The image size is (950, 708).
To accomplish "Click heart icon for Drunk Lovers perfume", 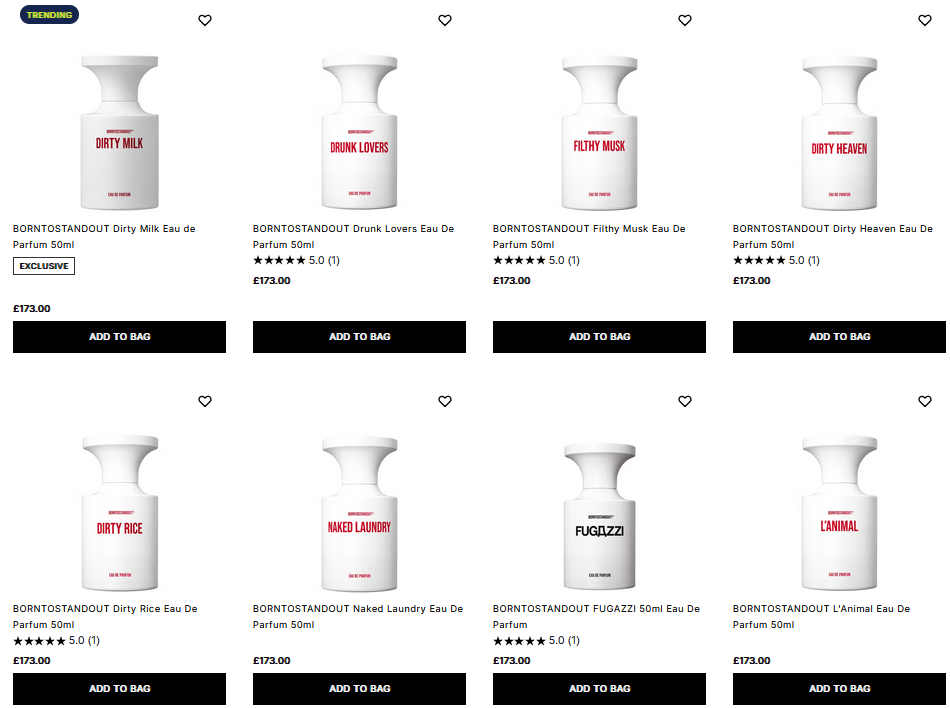I will click(445, 20).
